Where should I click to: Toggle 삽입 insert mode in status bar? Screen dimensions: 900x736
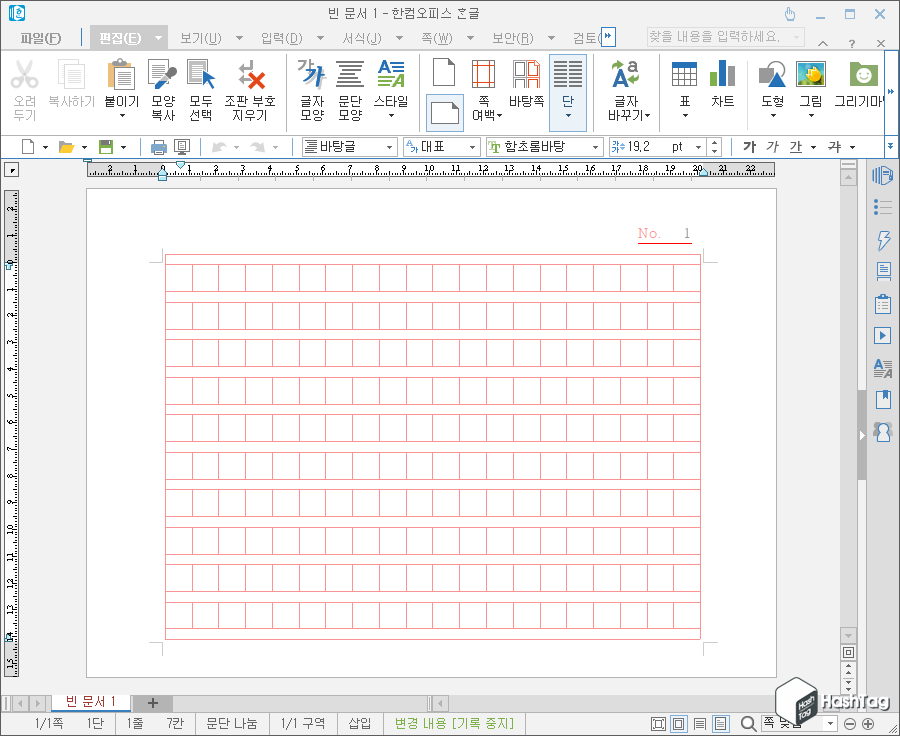(360, 723)
